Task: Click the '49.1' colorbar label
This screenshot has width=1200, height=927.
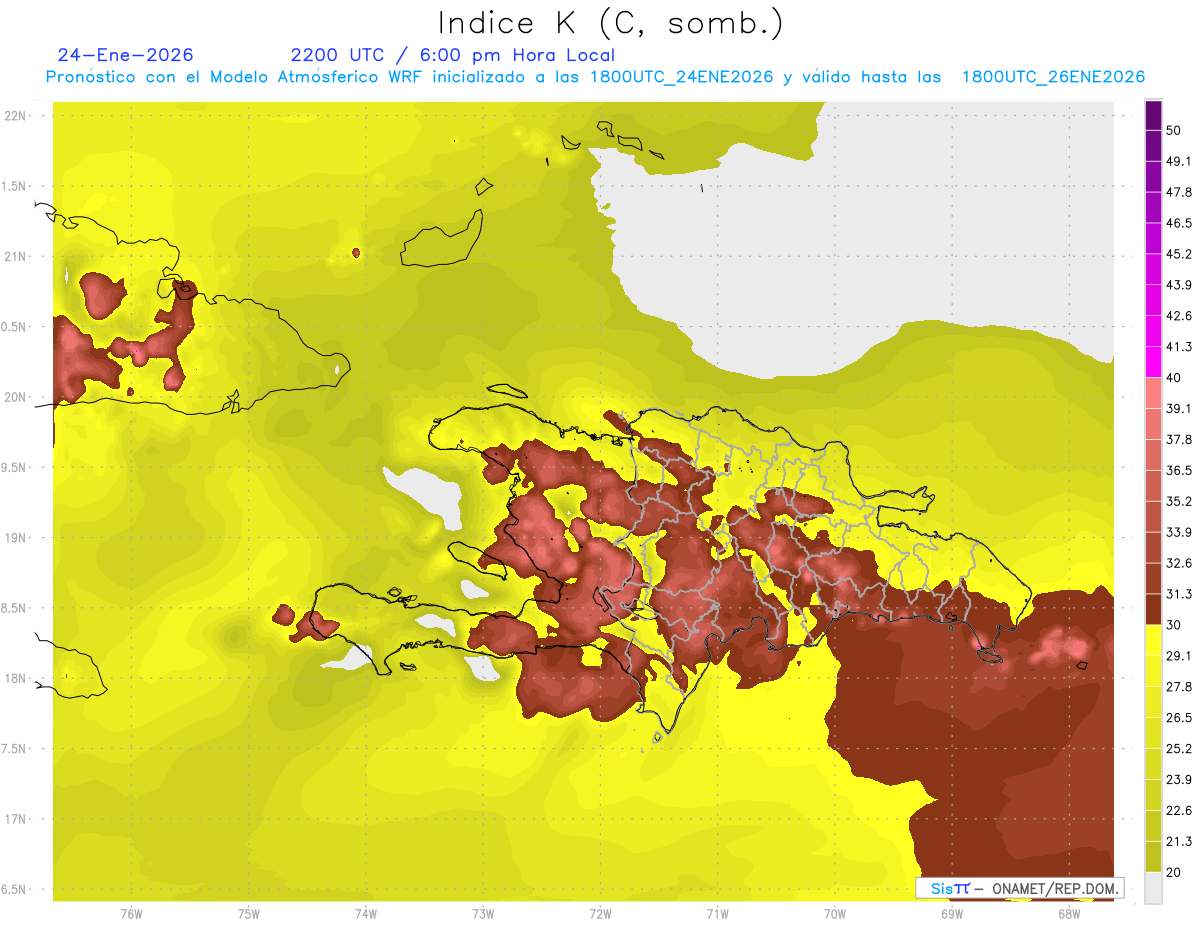Action: click(x=1179, y=161)
